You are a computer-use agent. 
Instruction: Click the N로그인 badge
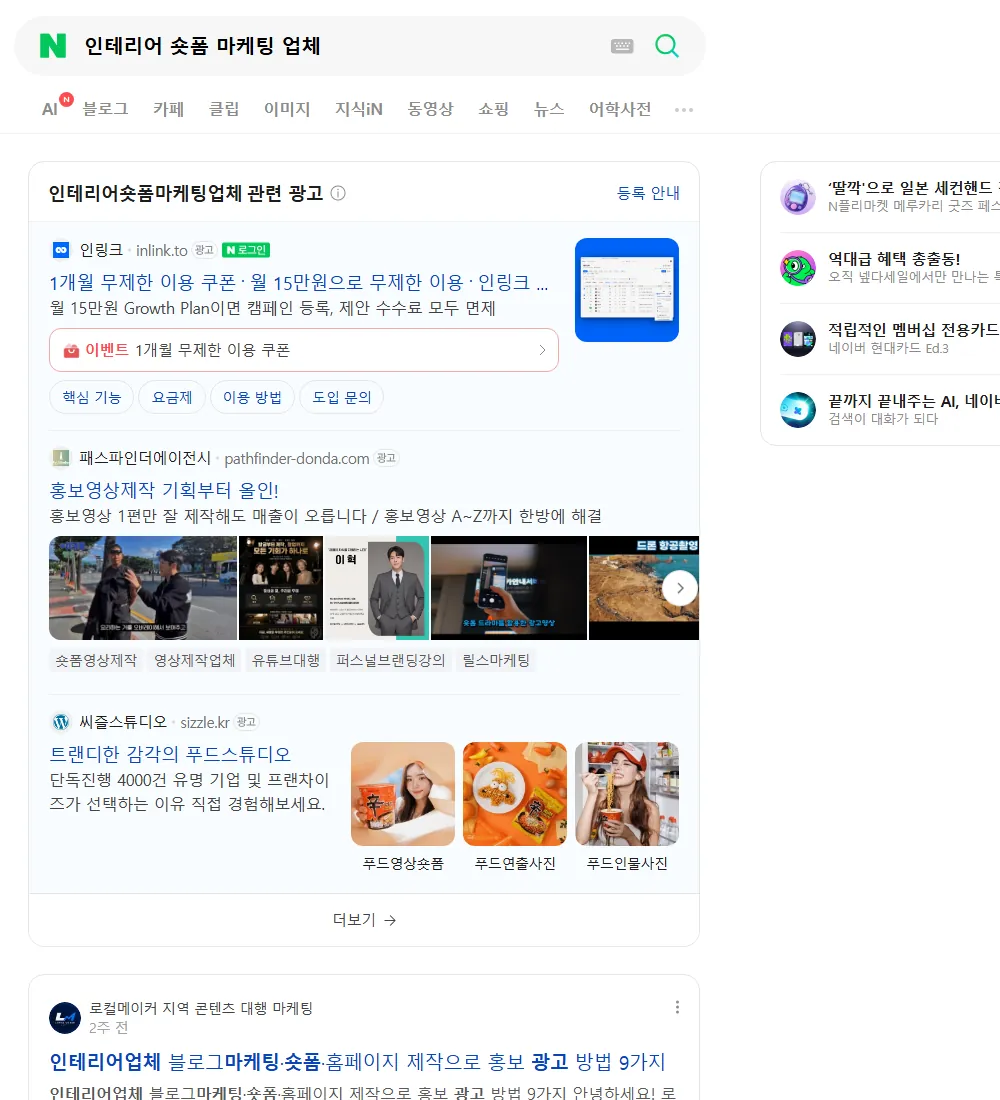click(246, 250)
